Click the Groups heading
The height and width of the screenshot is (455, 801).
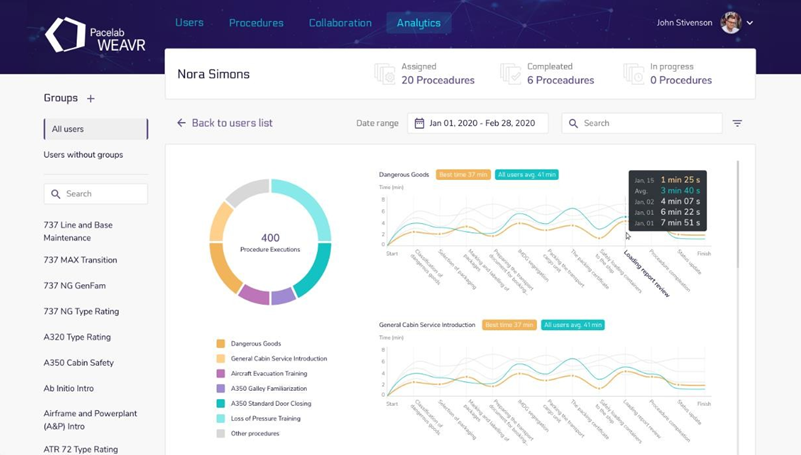pos(61,98)
